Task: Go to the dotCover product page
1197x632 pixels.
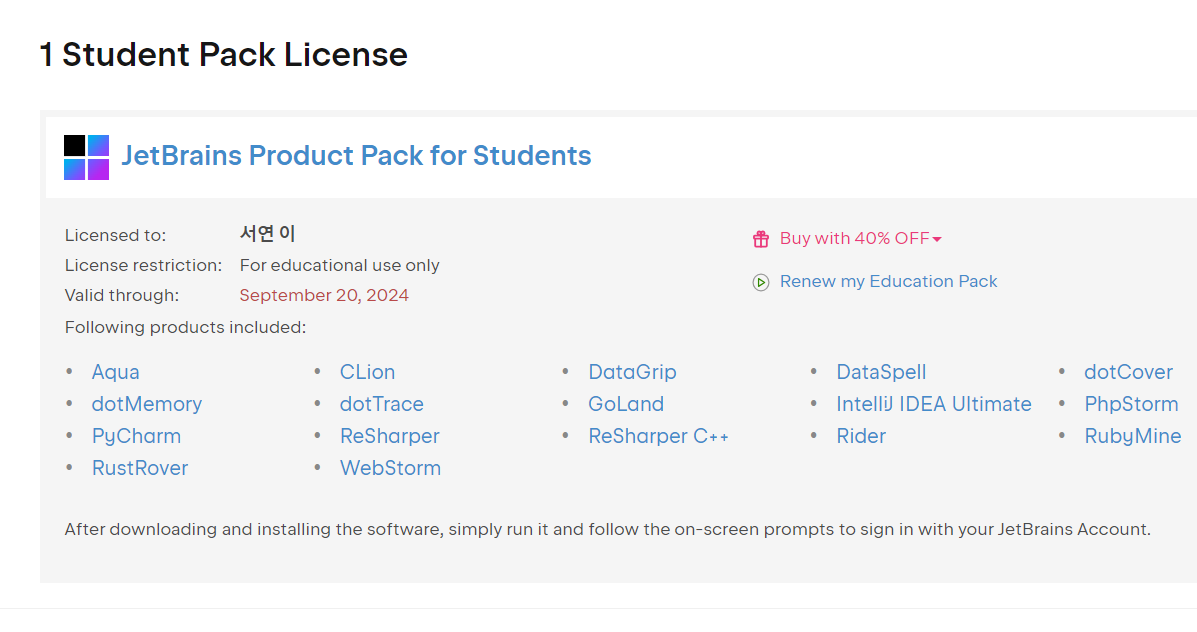Action: click(1128, 372)
